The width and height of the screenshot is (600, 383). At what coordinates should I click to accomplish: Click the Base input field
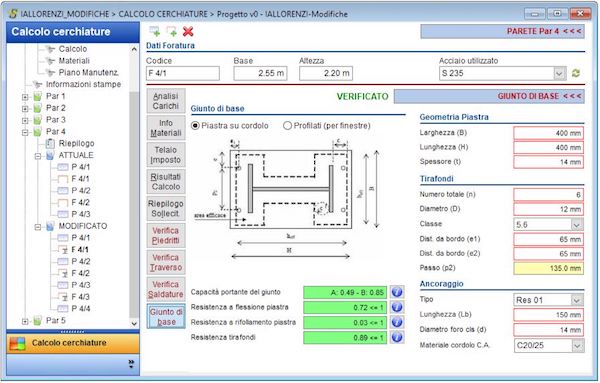click(x=260, y=73)
